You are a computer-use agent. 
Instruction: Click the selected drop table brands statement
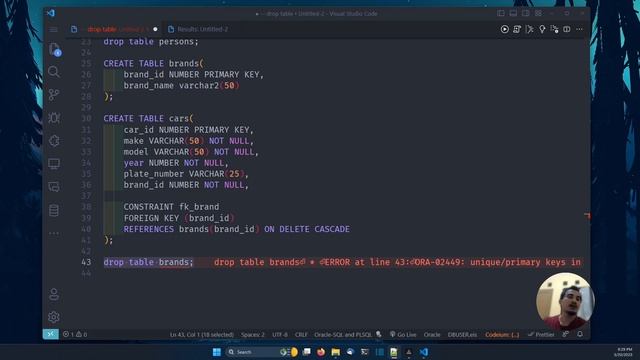(x=149, y=262)
